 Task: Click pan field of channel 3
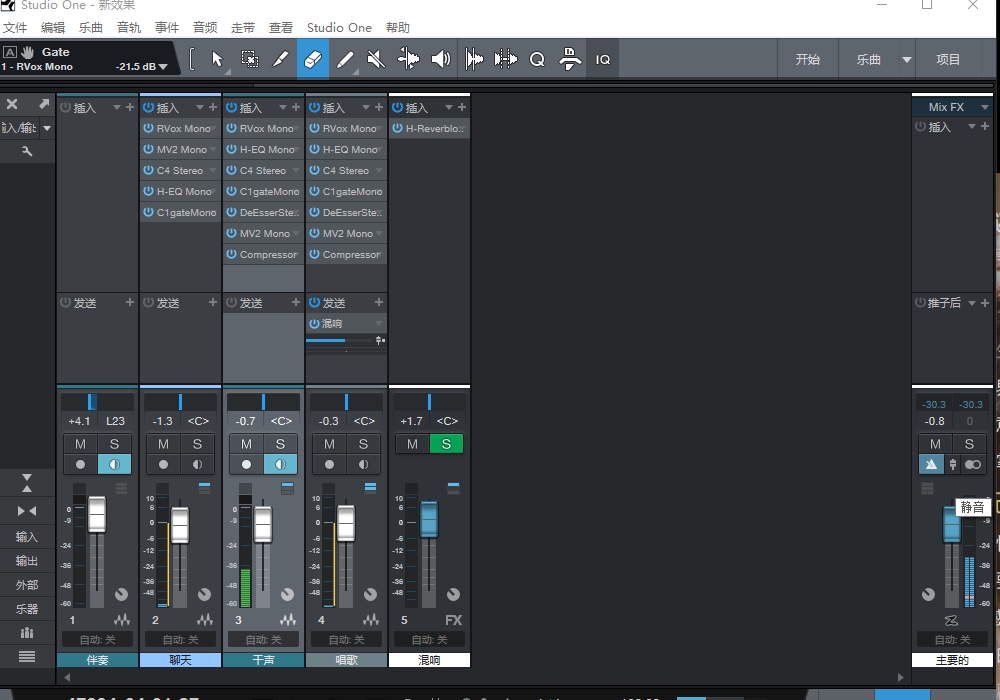(281, 421)
